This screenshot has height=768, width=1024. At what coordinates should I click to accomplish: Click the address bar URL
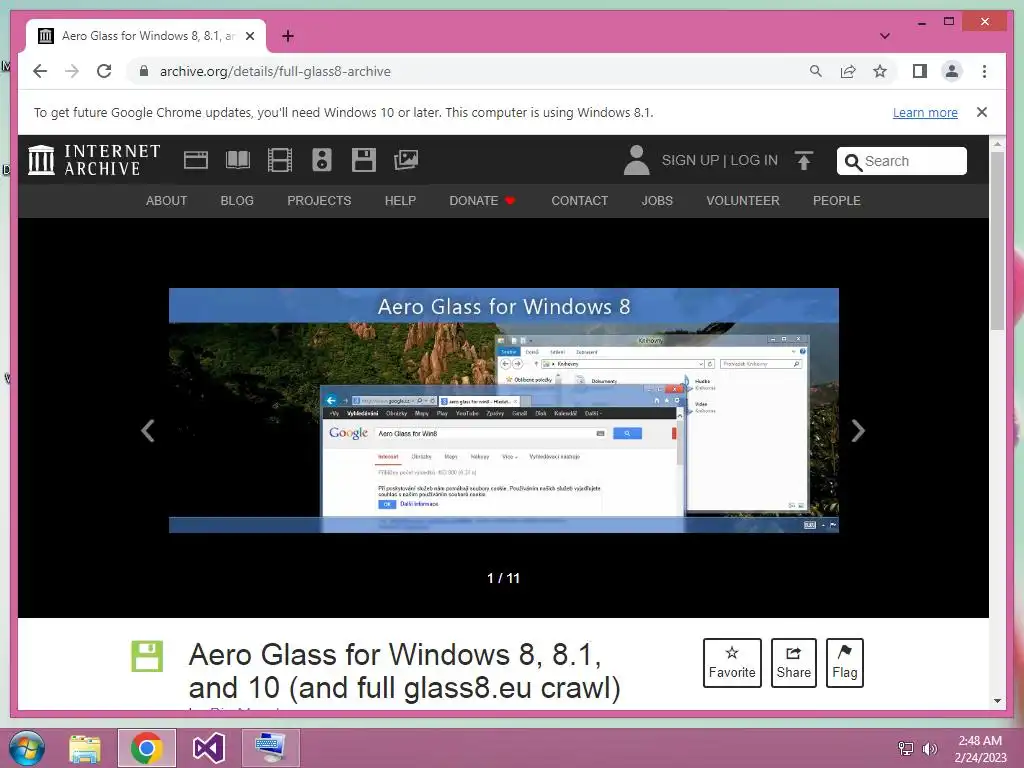click(x=275, y=71)
